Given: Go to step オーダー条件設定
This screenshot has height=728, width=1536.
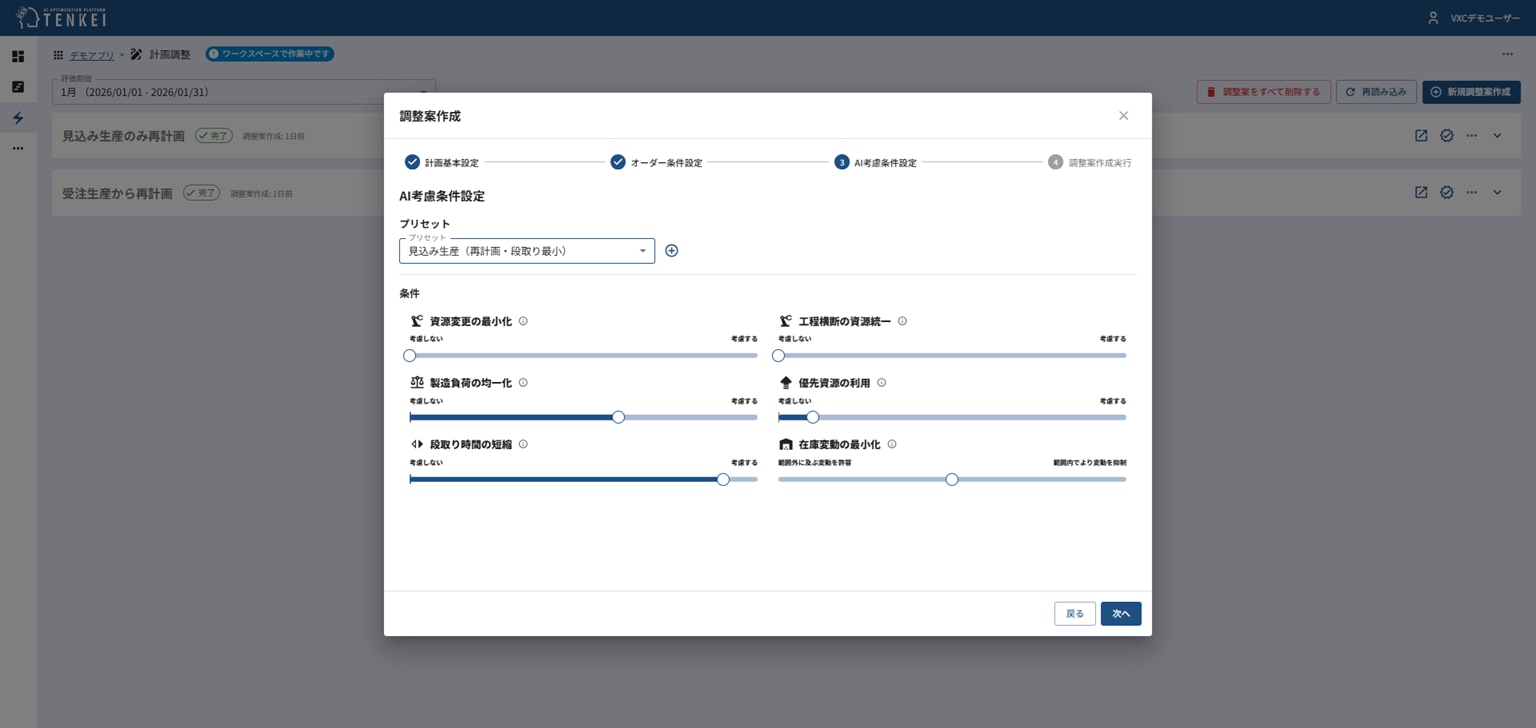Looking at the screenshot, I should click(656, 162).
